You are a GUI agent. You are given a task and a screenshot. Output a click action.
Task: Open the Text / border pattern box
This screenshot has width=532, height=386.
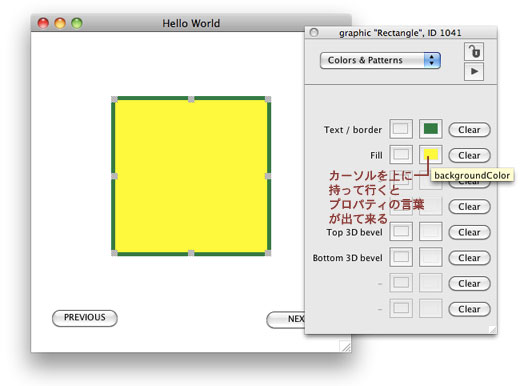(401, 129)
